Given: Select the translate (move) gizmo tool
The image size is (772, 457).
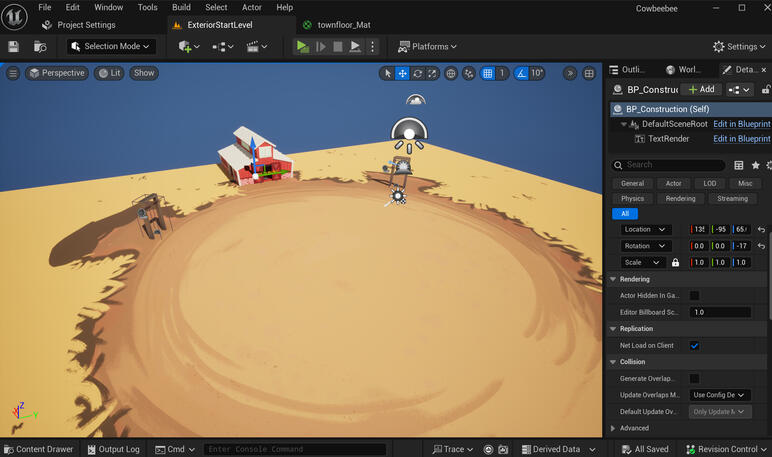Looking at the screenshot, I should point(402,73).
